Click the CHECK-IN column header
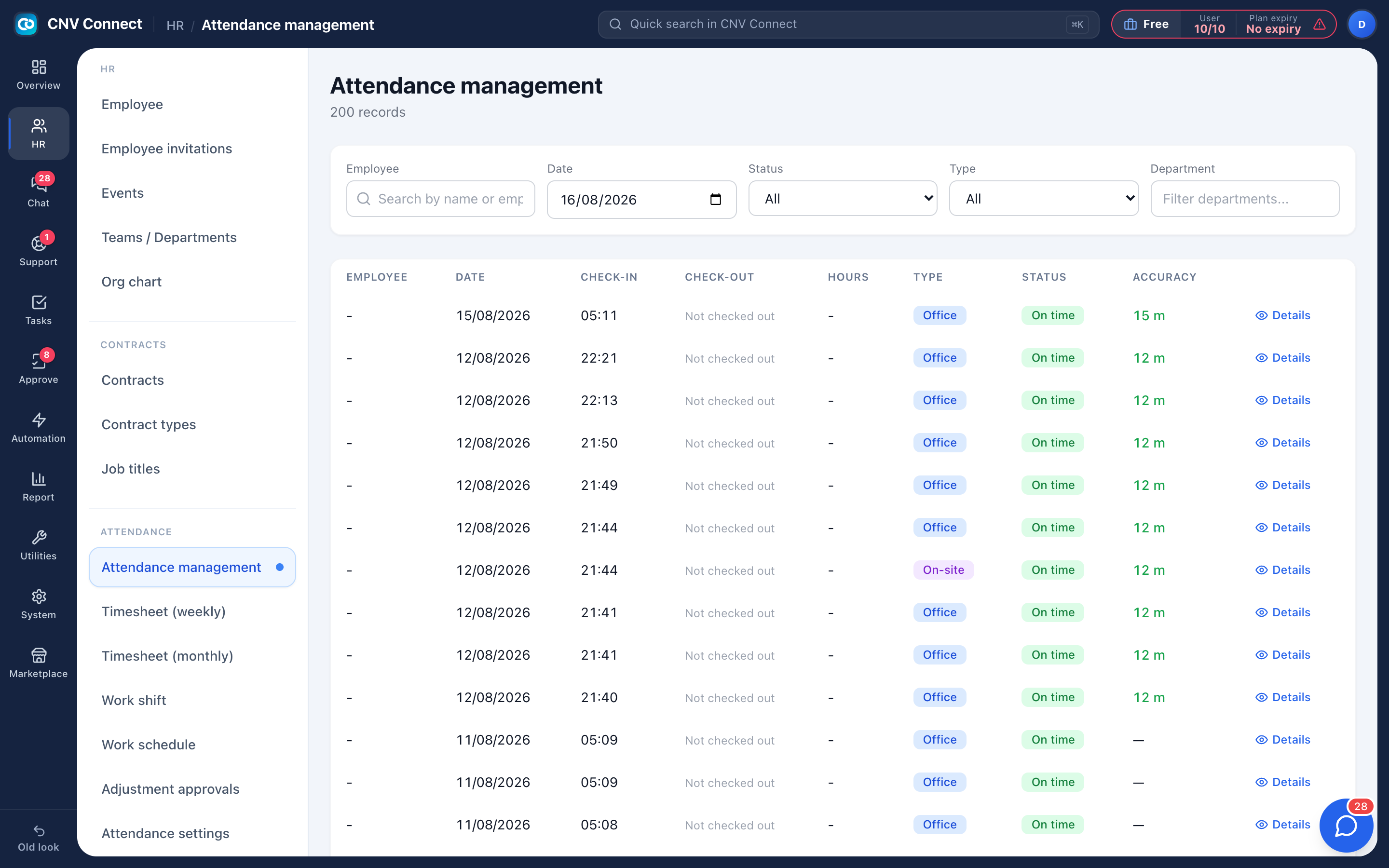Viewport: 1389px width, 868px height. coord(609,277)
